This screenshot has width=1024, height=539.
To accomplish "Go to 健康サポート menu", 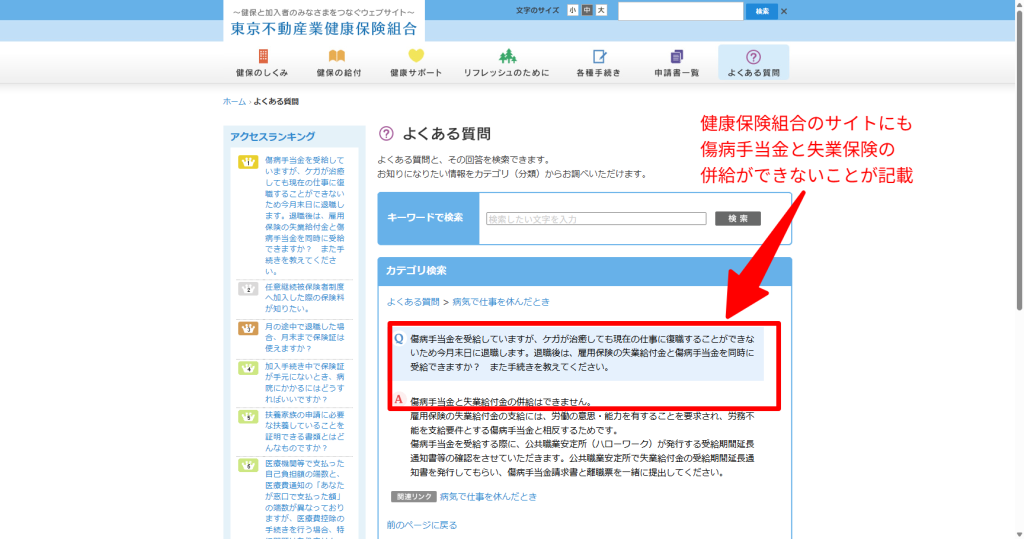I will [416, 73].
